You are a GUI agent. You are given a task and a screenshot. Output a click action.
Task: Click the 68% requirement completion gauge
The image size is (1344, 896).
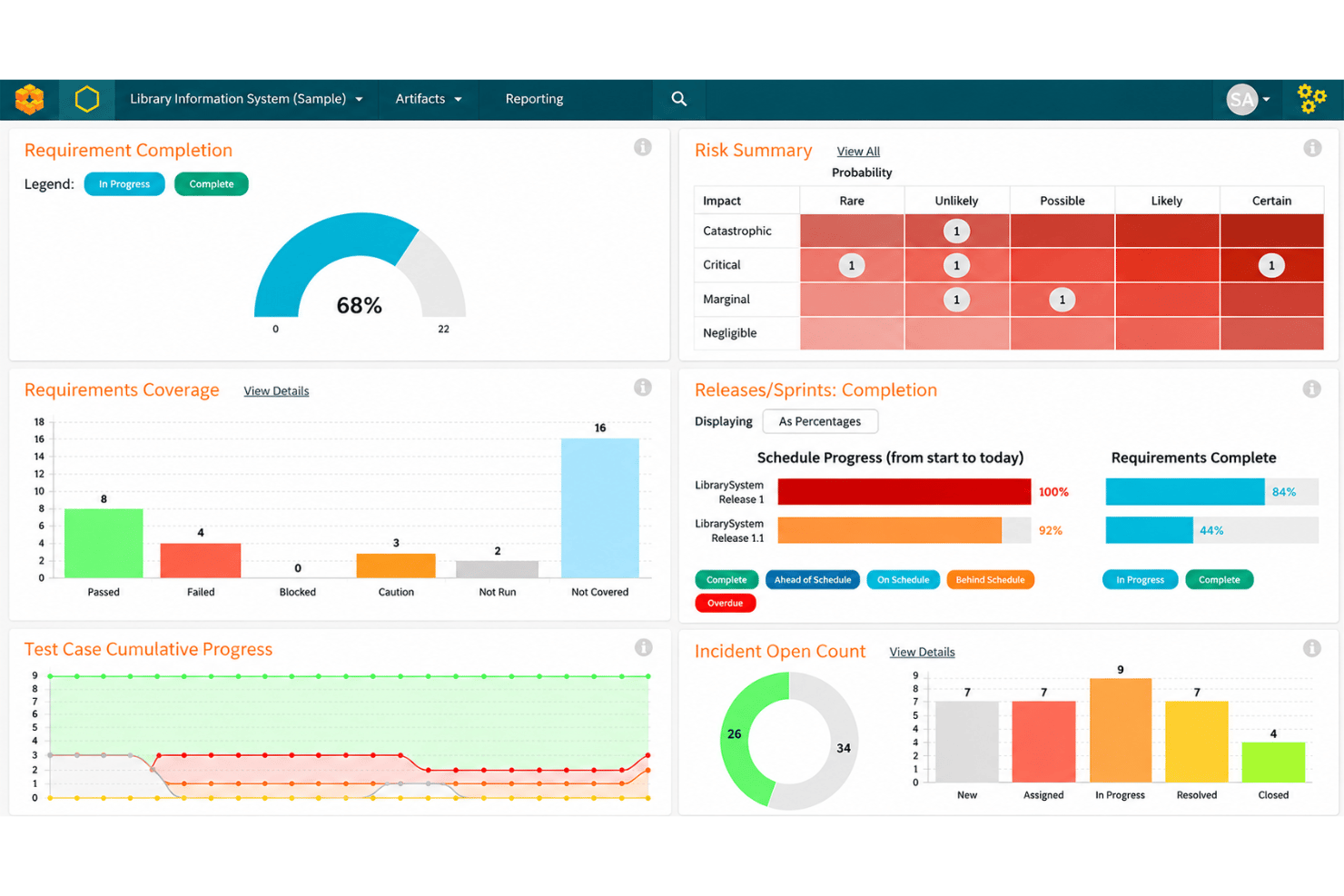coord(360,265)
